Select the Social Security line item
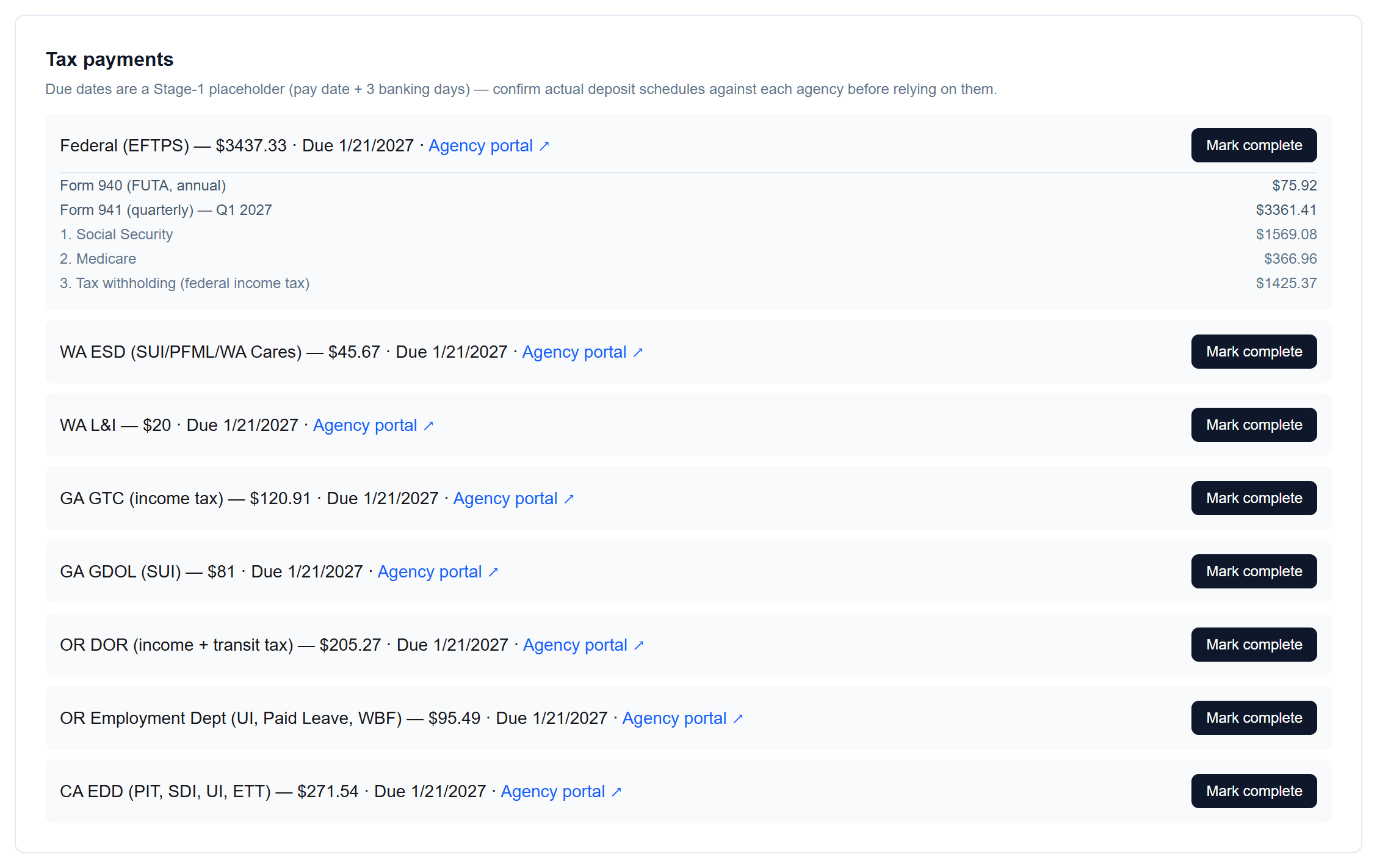Image resolution: width=1377 pixels, height=868 pixels. point(688,234)
